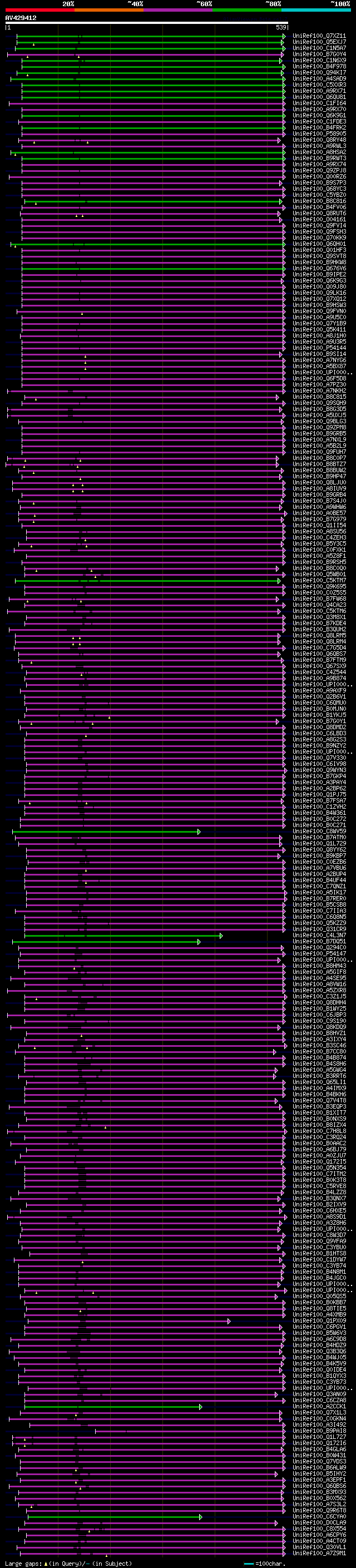Viewport: 356px width, 1568px height.
Task: Click the white query sequence bar under AV429412
Action: point(147,23)
